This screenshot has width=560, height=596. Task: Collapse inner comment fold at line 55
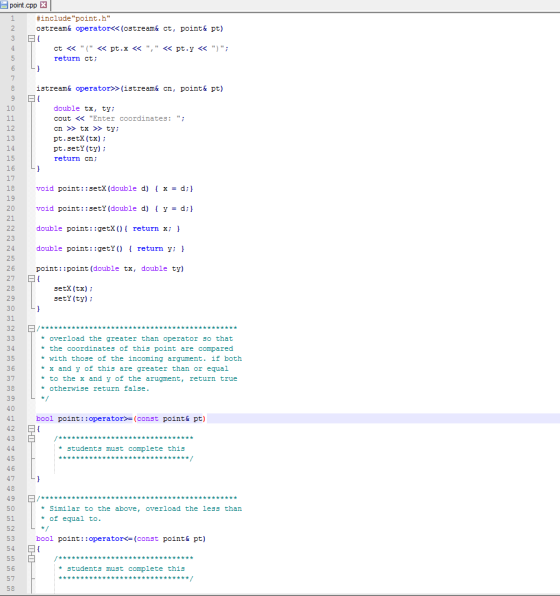pos(31,558)
